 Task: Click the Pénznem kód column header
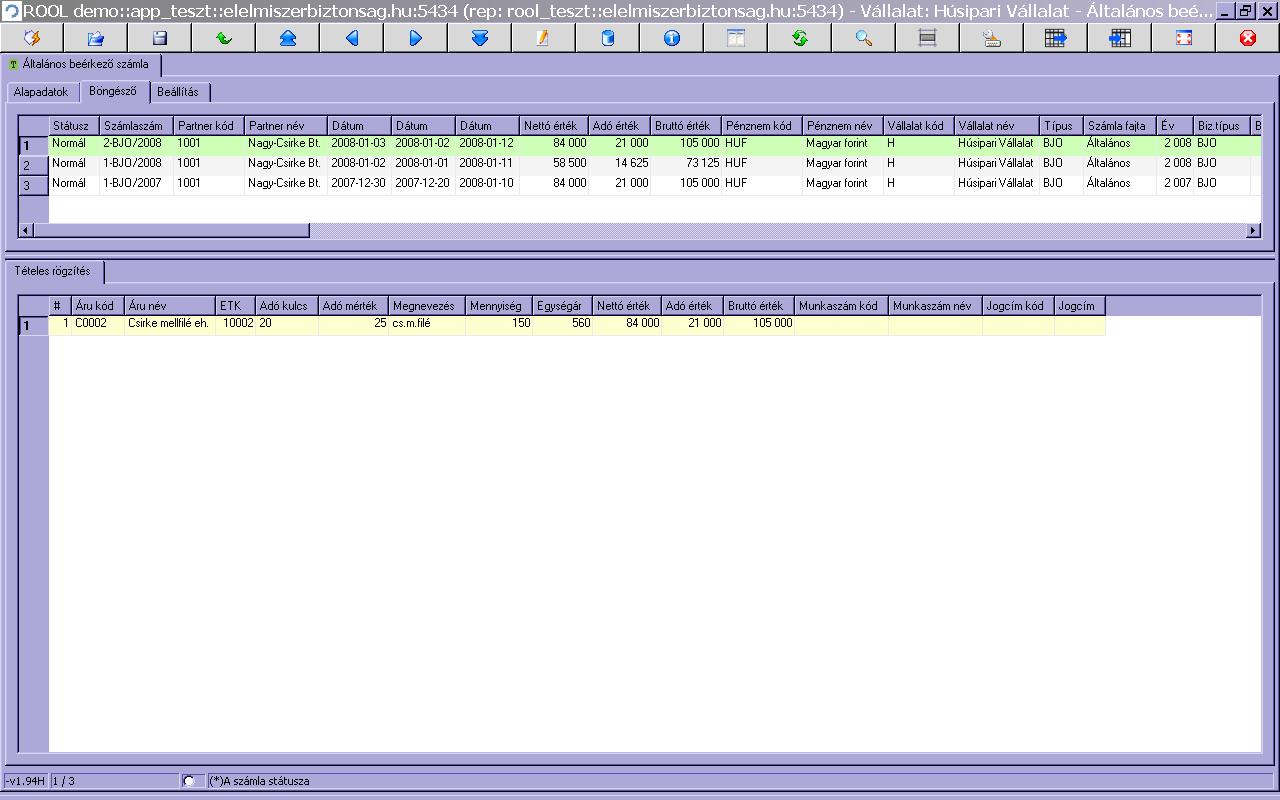[x=762, y=126]
